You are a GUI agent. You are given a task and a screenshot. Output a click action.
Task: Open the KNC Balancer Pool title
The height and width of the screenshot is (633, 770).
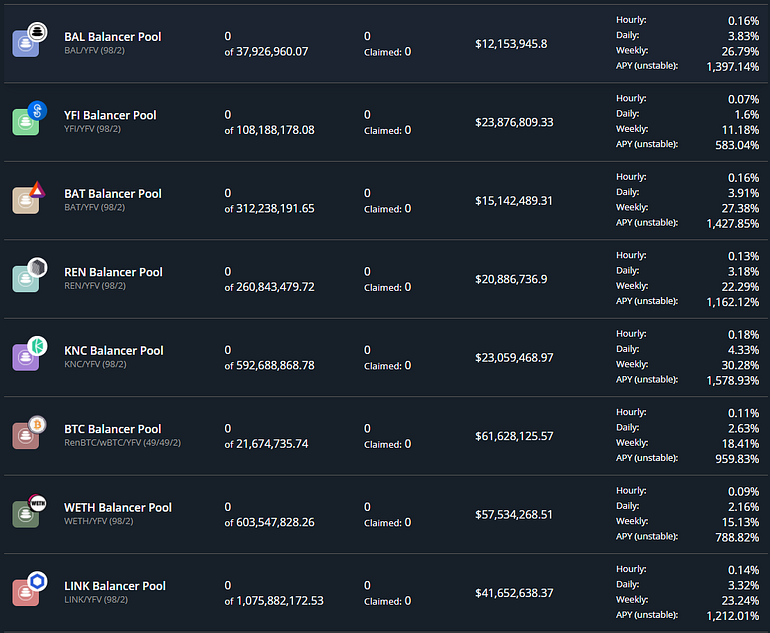coord(113,351)
